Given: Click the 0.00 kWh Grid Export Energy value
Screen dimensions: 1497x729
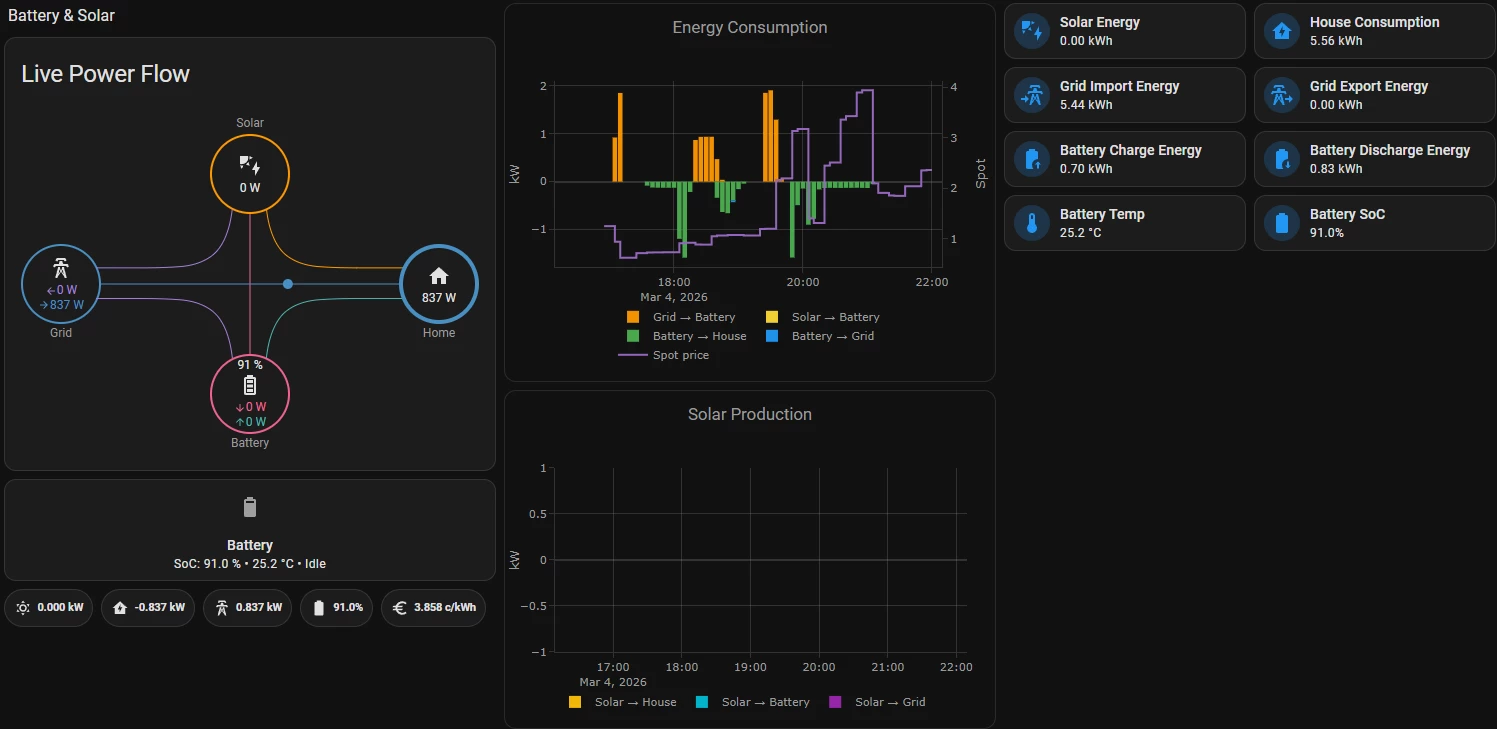Looking at the screenshot, I should pos(1336,105).
